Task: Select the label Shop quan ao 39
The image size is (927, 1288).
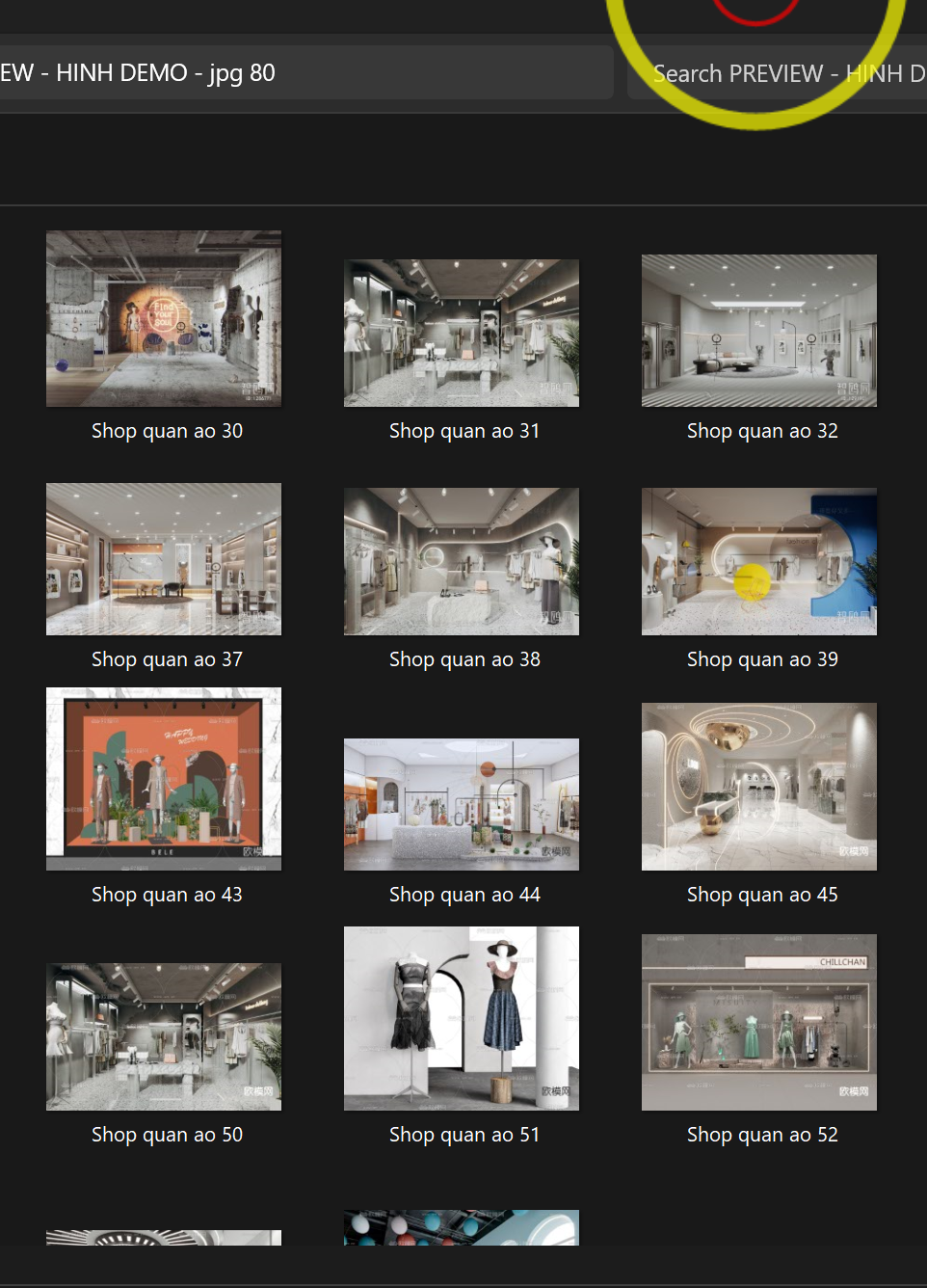Action: [x=762, y=659]
